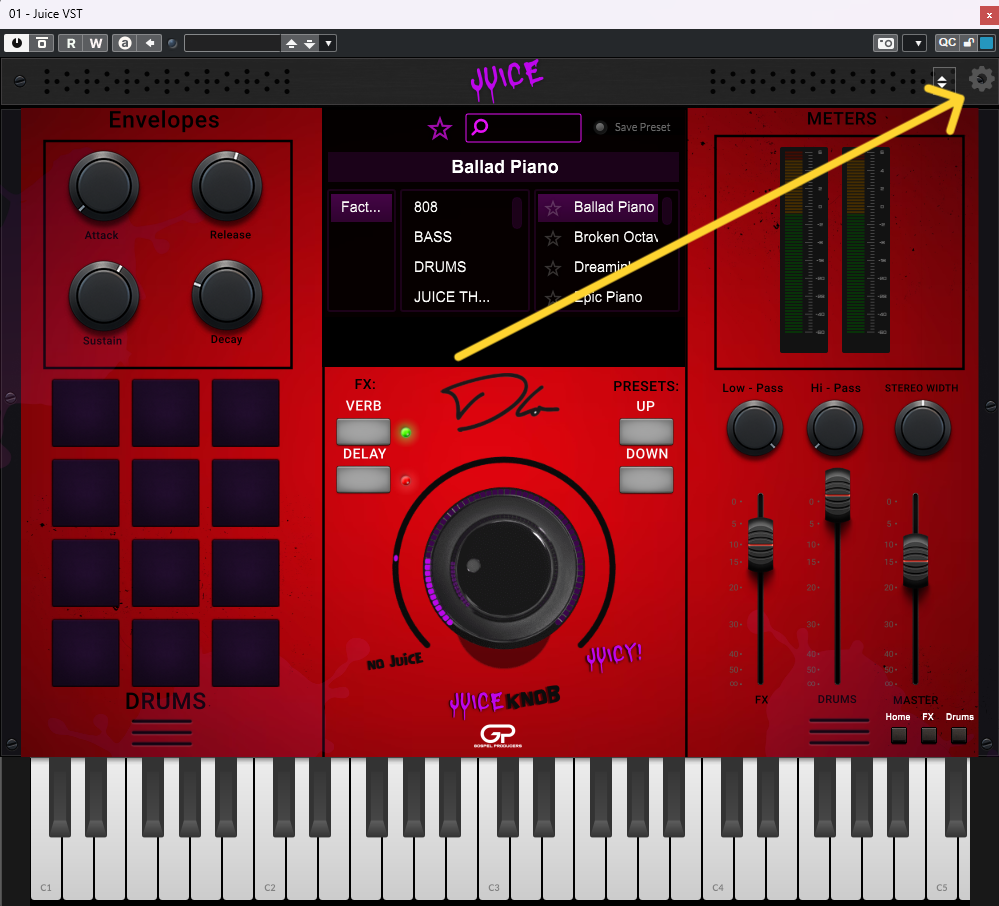The width and height of the screenshot is (999, 906).
Task: Click the big Juice knob
Action: [503, 566]
